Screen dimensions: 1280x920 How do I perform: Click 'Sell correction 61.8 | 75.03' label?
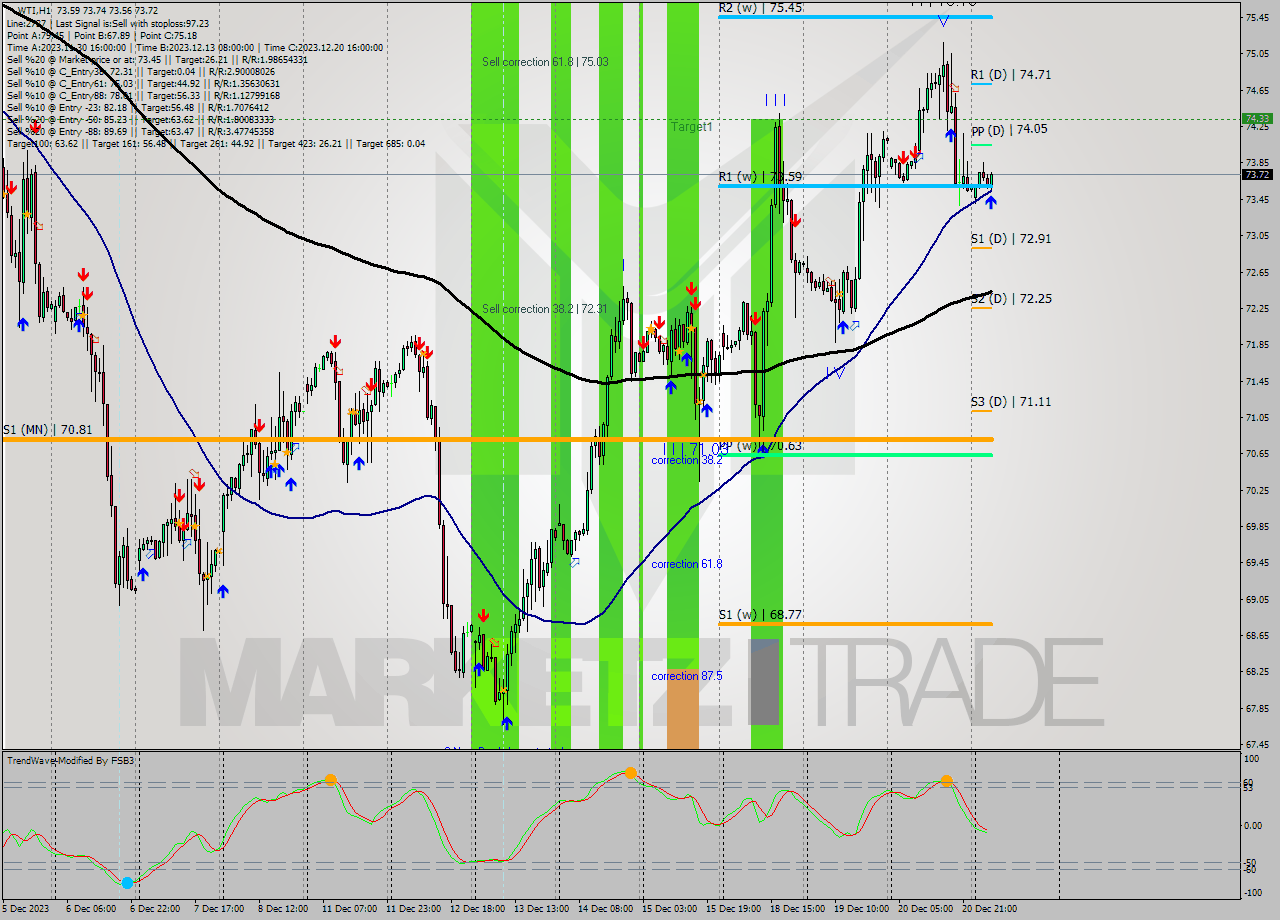(x=545, y=62)
